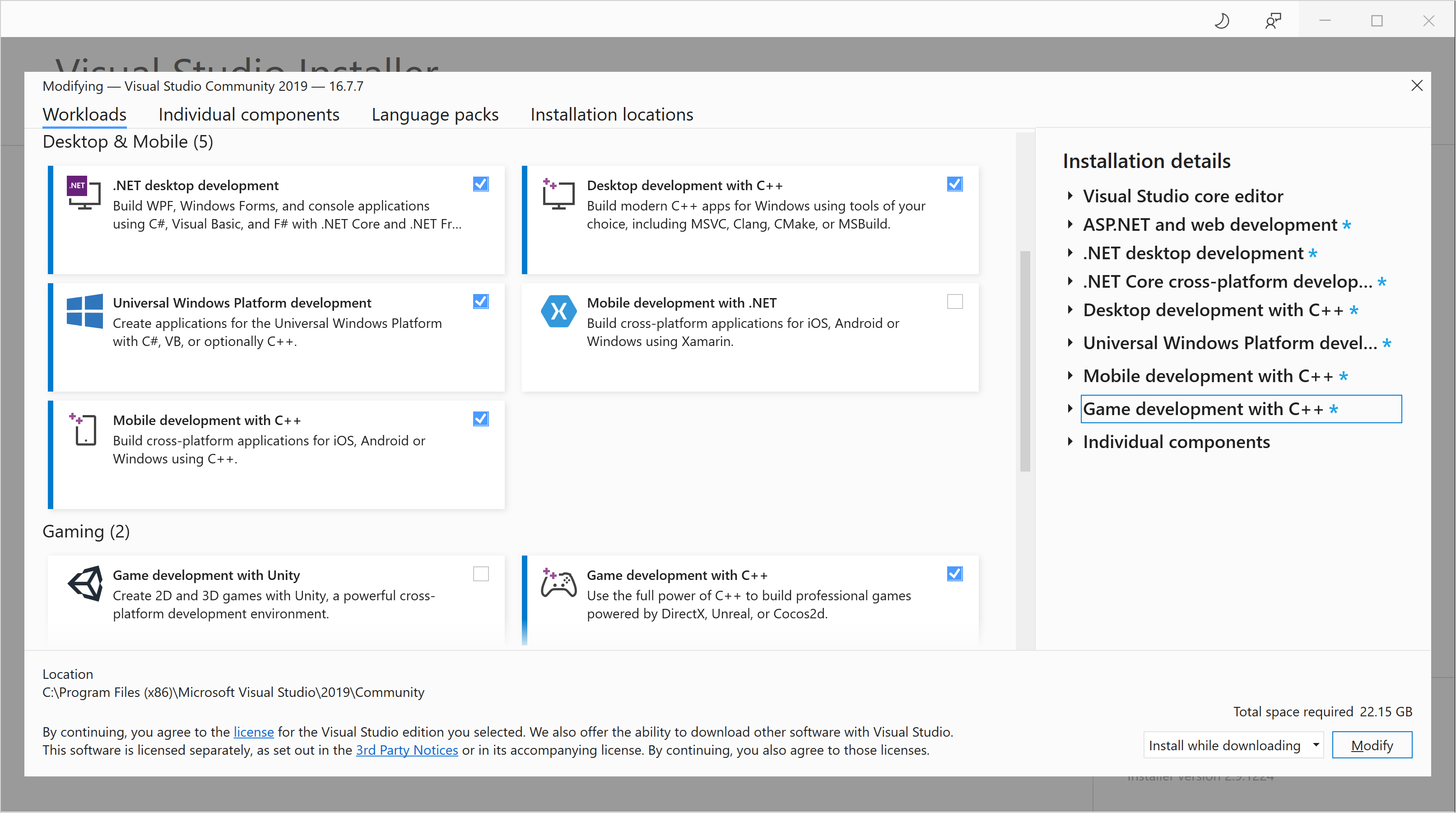This screenshot has width=1456, height=813.
Task: Open the feedback icon in title bar
Action: (x=1273, y=21)
